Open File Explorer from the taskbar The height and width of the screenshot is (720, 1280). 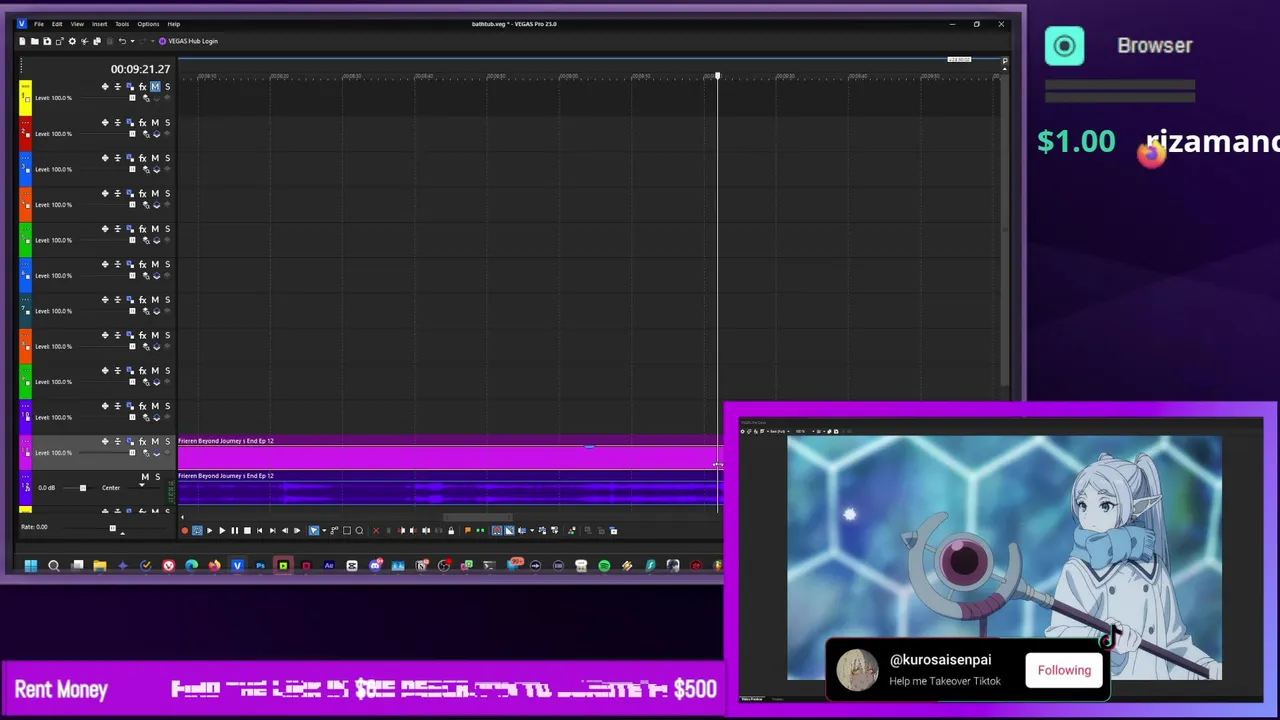[100, 565]
